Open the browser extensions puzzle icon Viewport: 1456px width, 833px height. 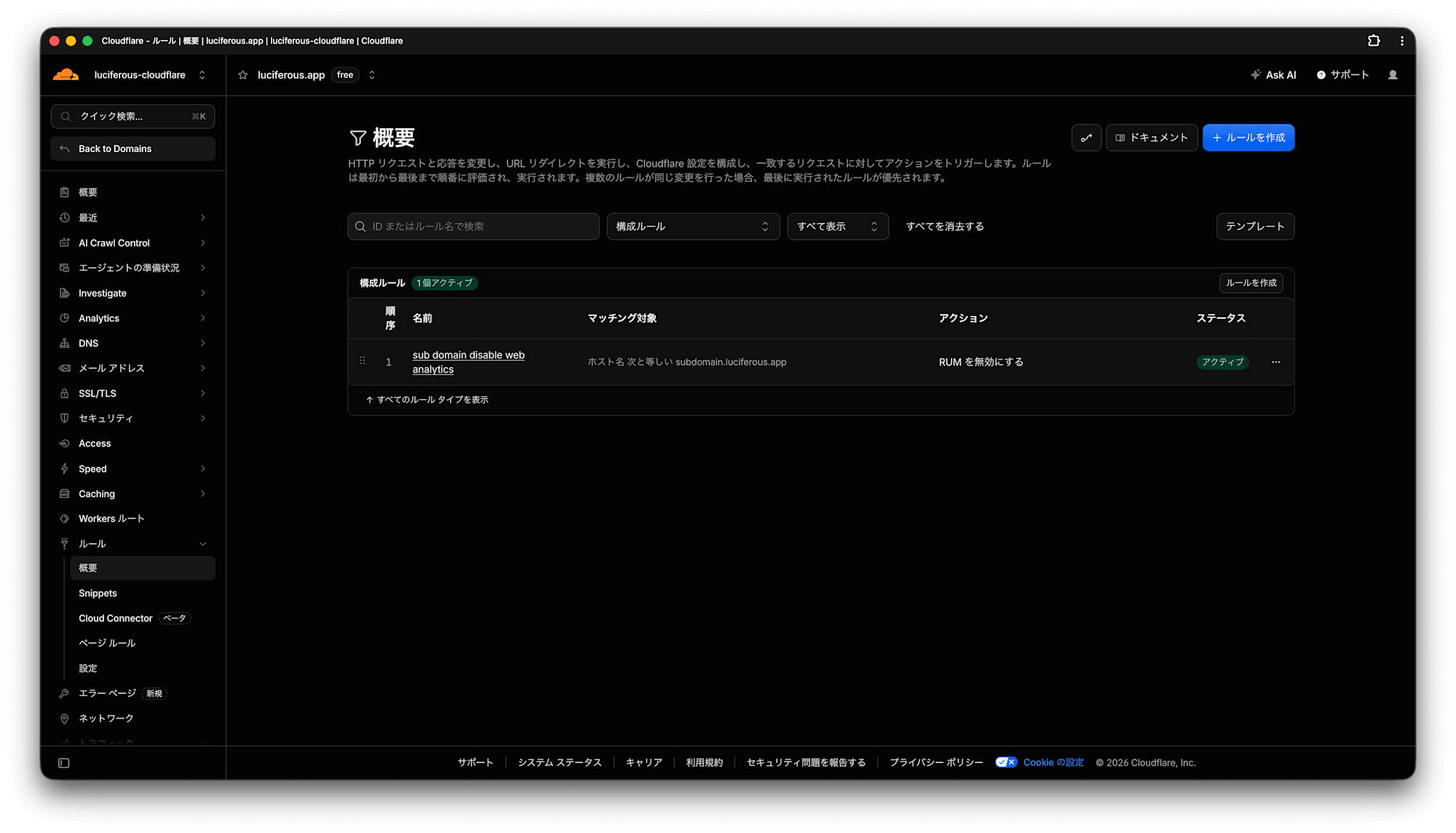pos(1374,41)
